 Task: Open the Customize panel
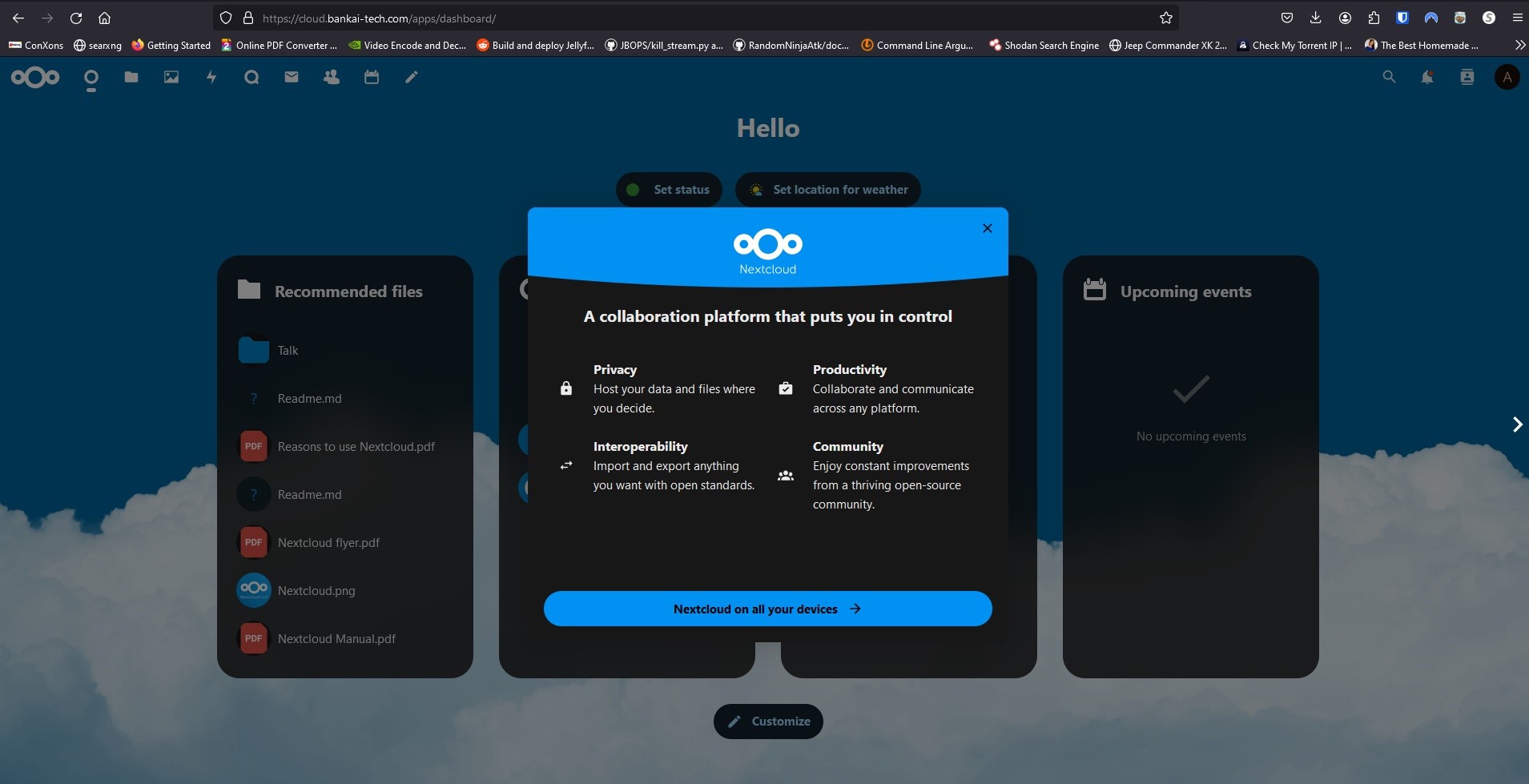(768, 721)
